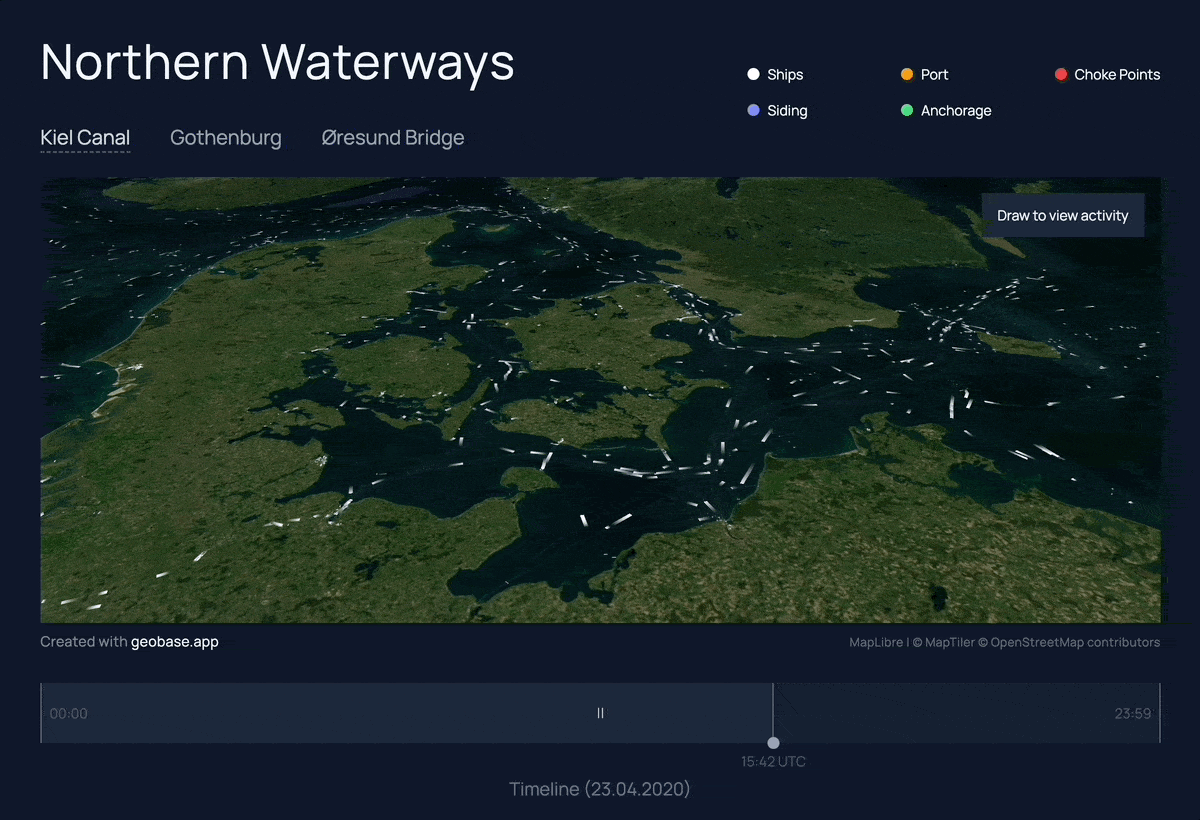Select the Kiel Canal tab

pyautogui.click(x=85, y=137)
